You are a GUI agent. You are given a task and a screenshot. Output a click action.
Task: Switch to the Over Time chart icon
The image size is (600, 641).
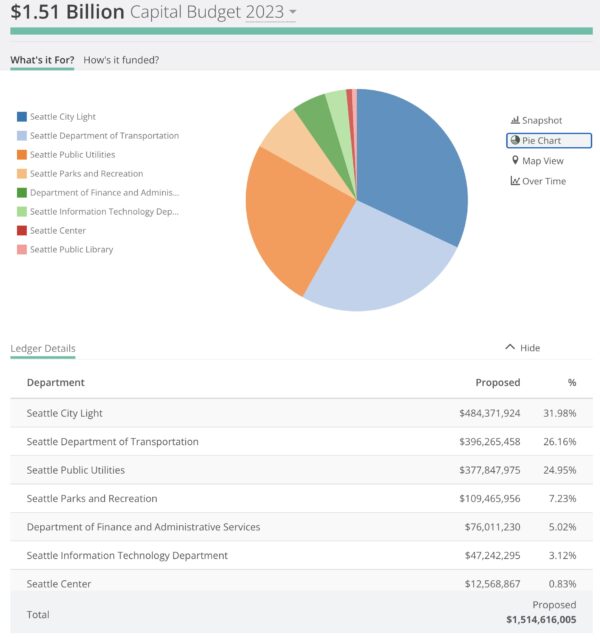point(515,181)
